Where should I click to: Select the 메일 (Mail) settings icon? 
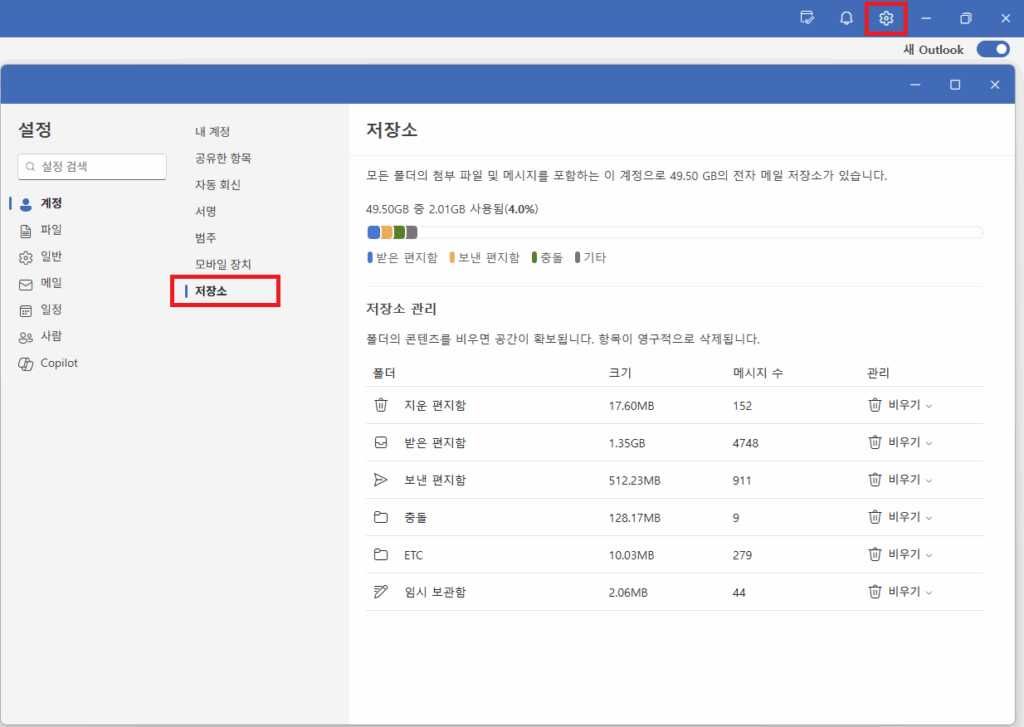point(24,283)
